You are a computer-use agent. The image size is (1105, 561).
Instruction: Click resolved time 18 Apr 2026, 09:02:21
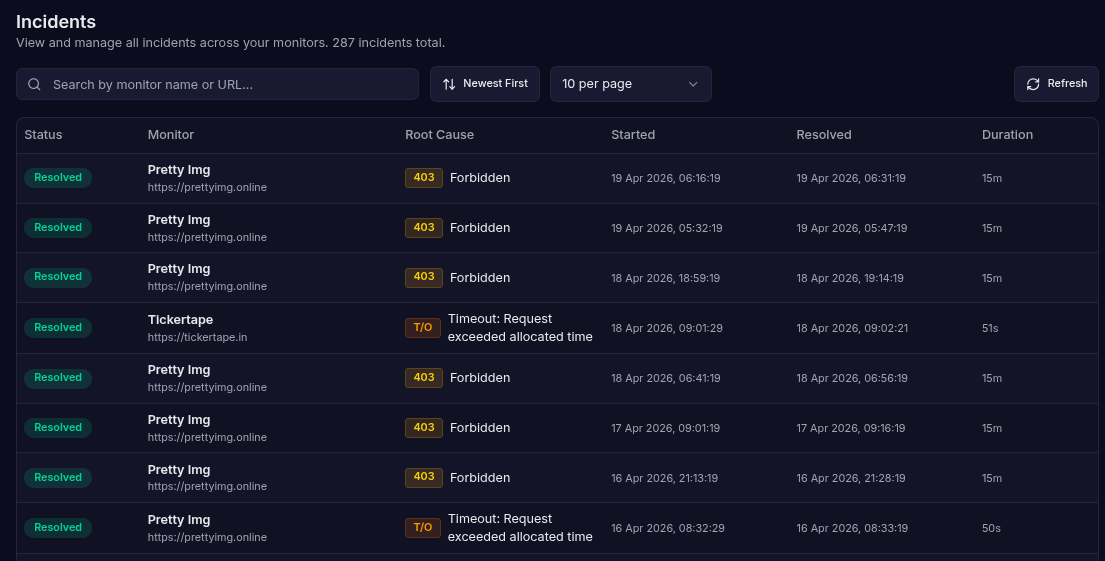(x=852, y=328)
